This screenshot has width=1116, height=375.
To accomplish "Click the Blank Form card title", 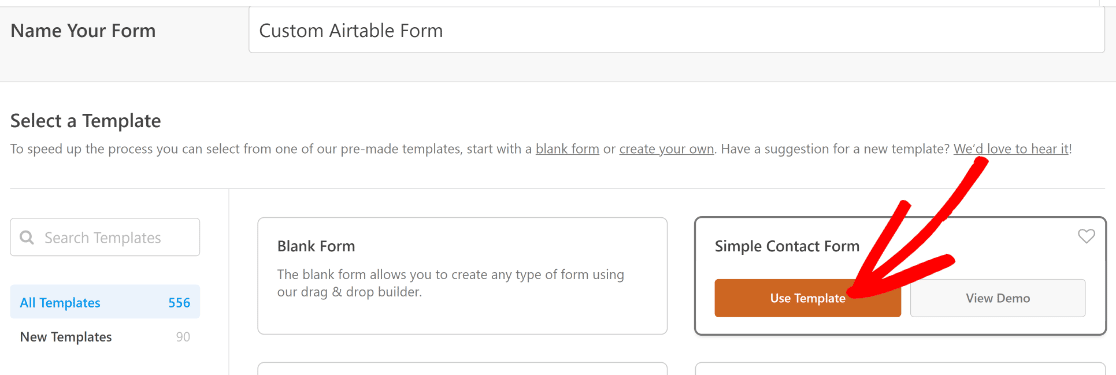I will pos(316,247).
